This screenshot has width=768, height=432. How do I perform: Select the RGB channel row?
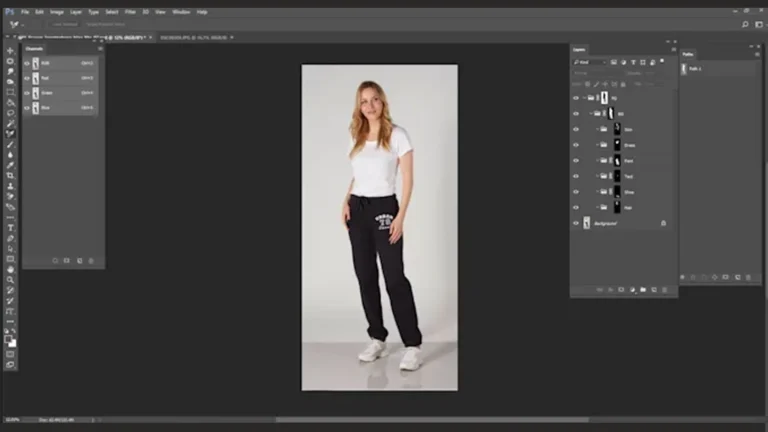point(60,62)
